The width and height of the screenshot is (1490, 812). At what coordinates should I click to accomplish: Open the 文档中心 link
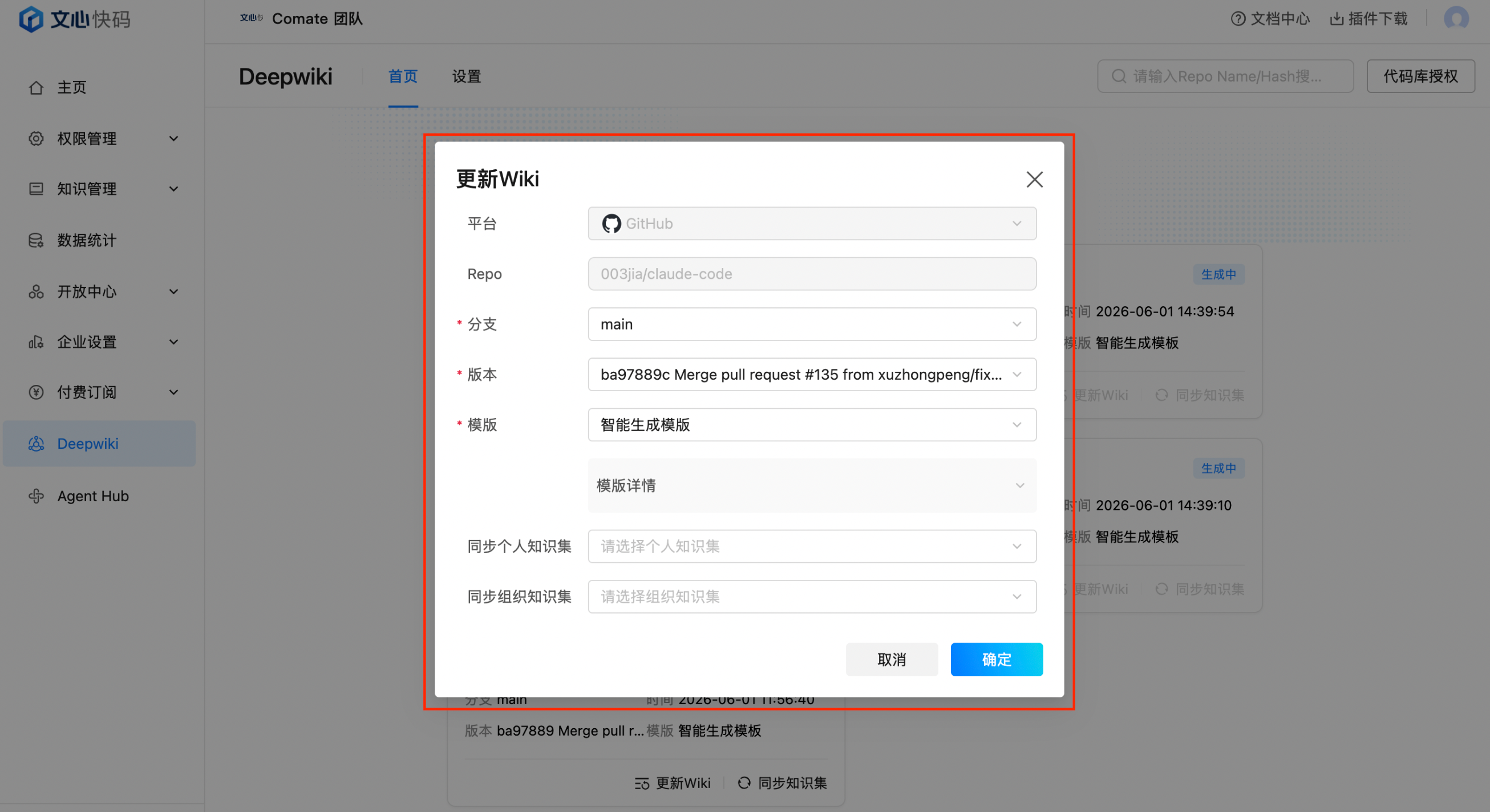(1270, 19)
